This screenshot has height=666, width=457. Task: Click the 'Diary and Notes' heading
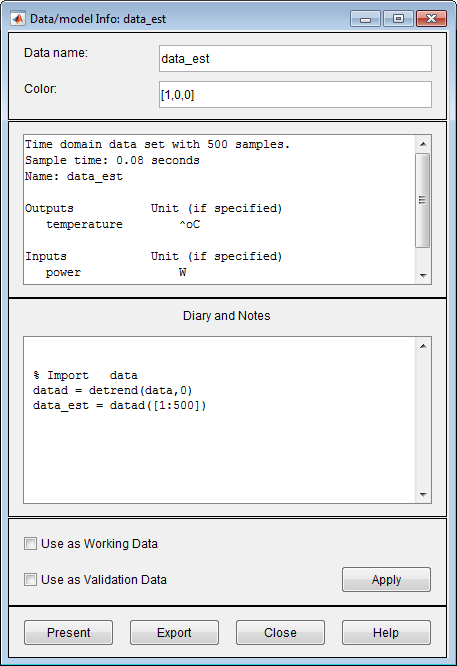[x=226, y=316]
